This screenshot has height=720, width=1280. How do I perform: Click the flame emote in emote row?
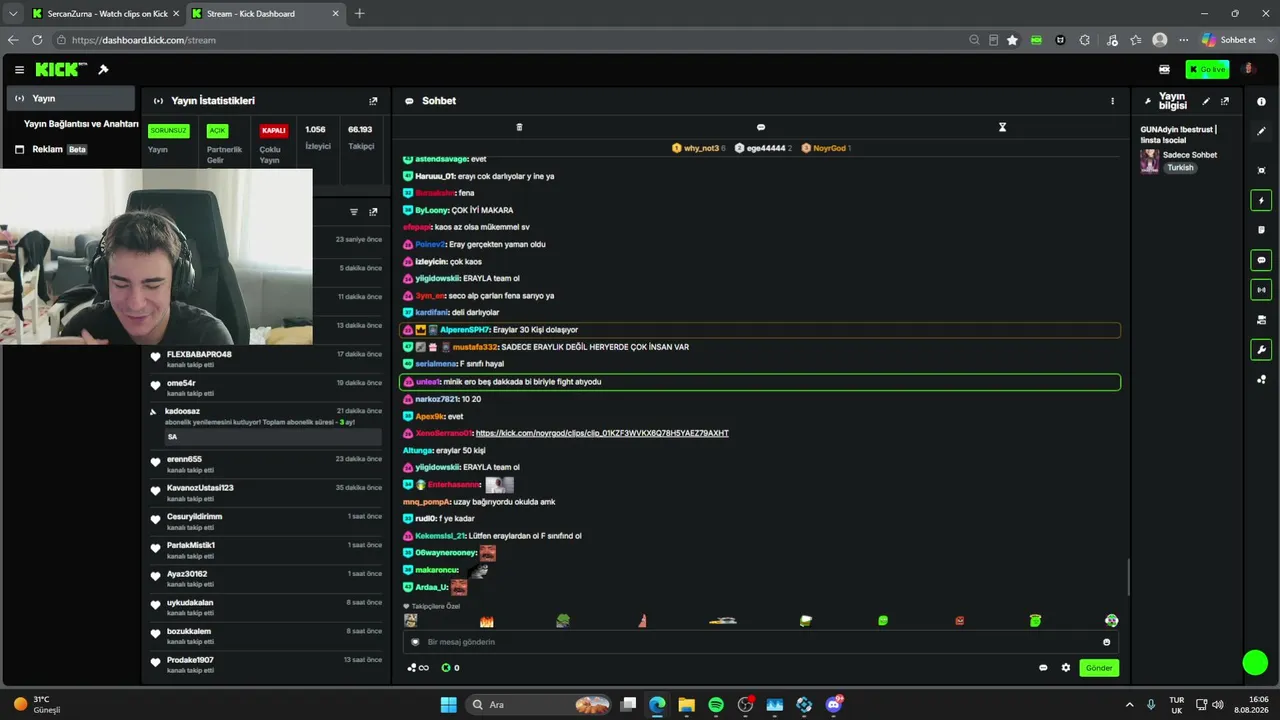(487, 621)
